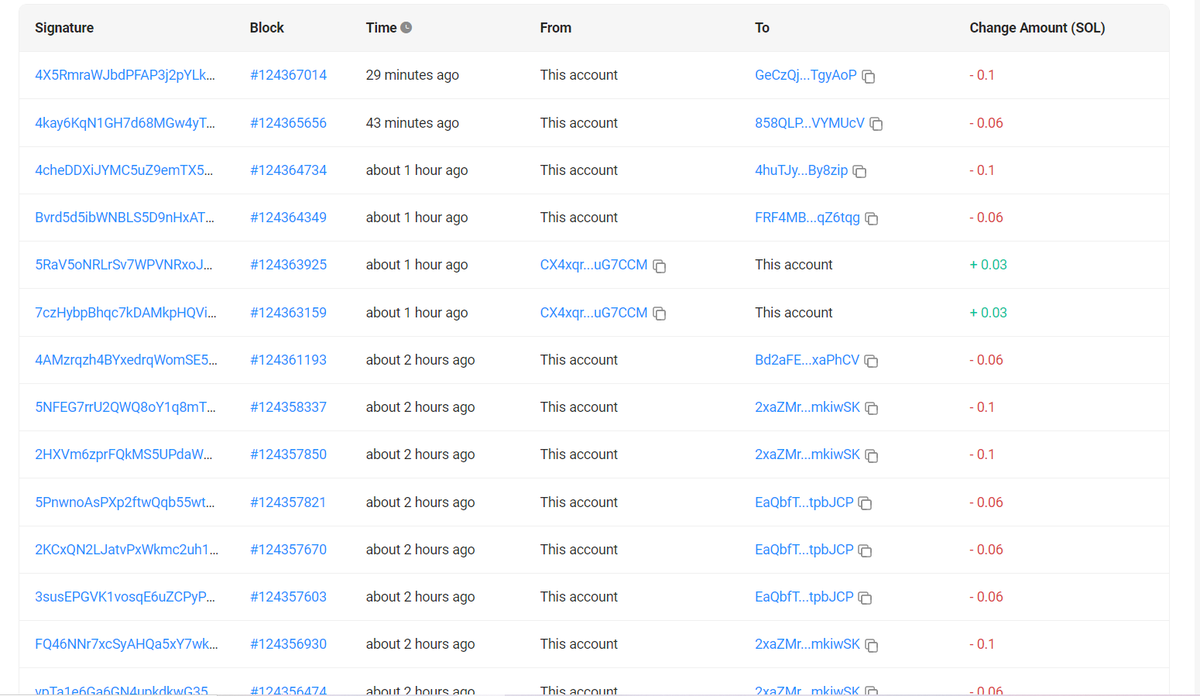The height and width of the screenshot is (696, 1200).
Task: Toggle the Time column clock icon
Action: tap(406, 28)
